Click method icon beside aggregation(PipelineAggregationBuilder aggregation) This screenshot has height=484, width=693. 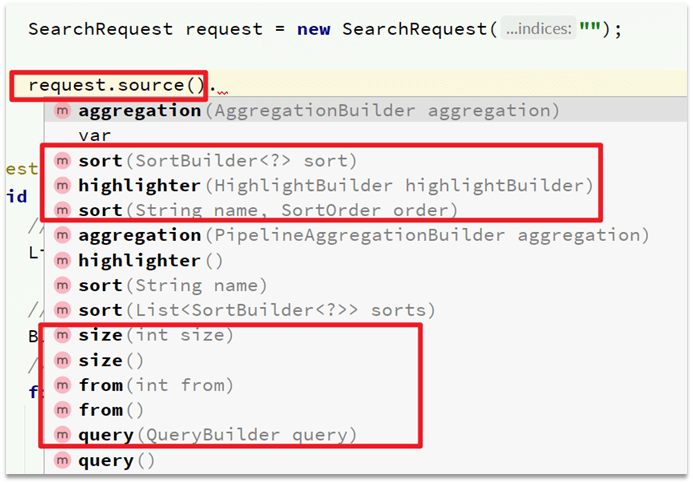(x=62, y=235)
